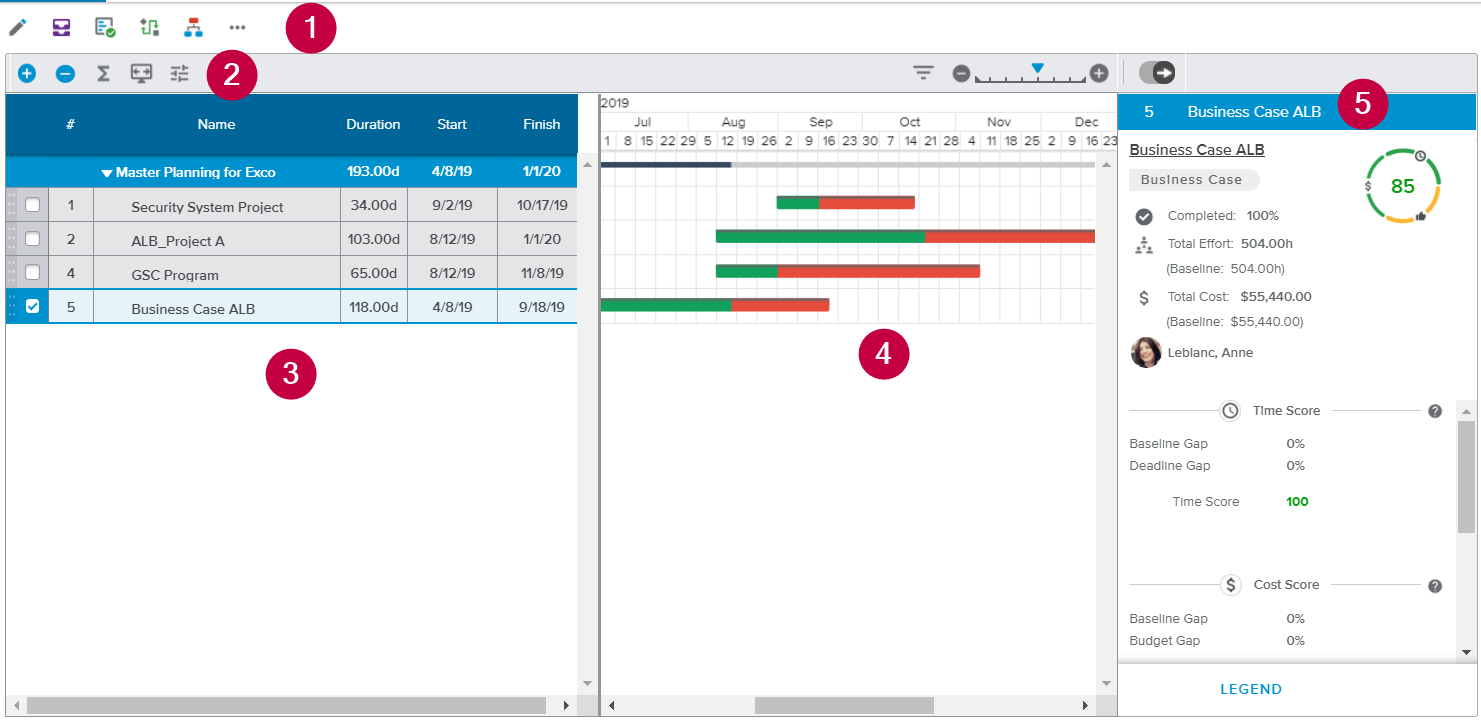Click the sigma summation icon

click(103, 73)
